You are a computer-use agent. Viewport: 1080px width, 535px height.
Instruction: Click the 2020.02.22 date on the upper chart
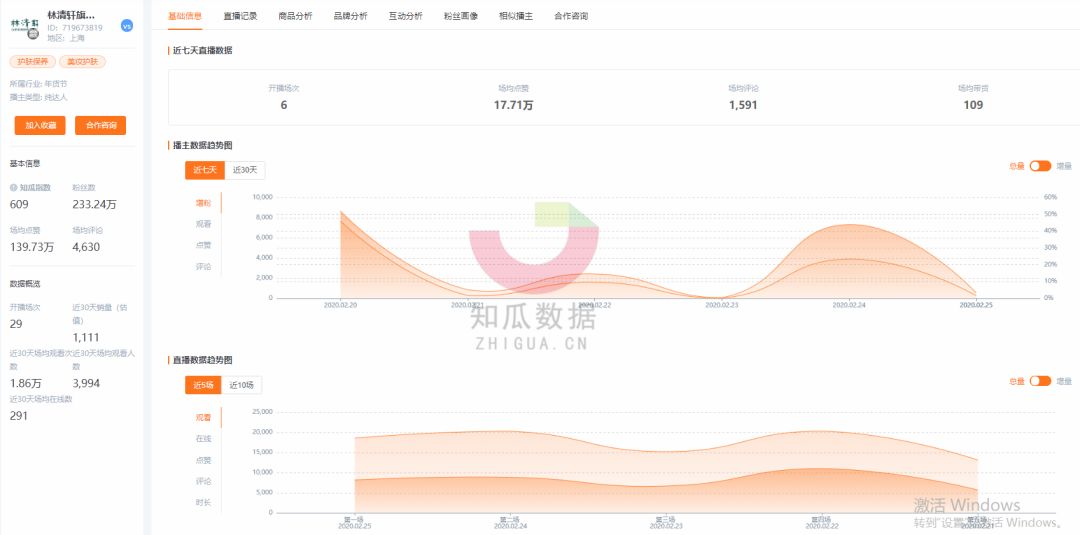(595, 304)
